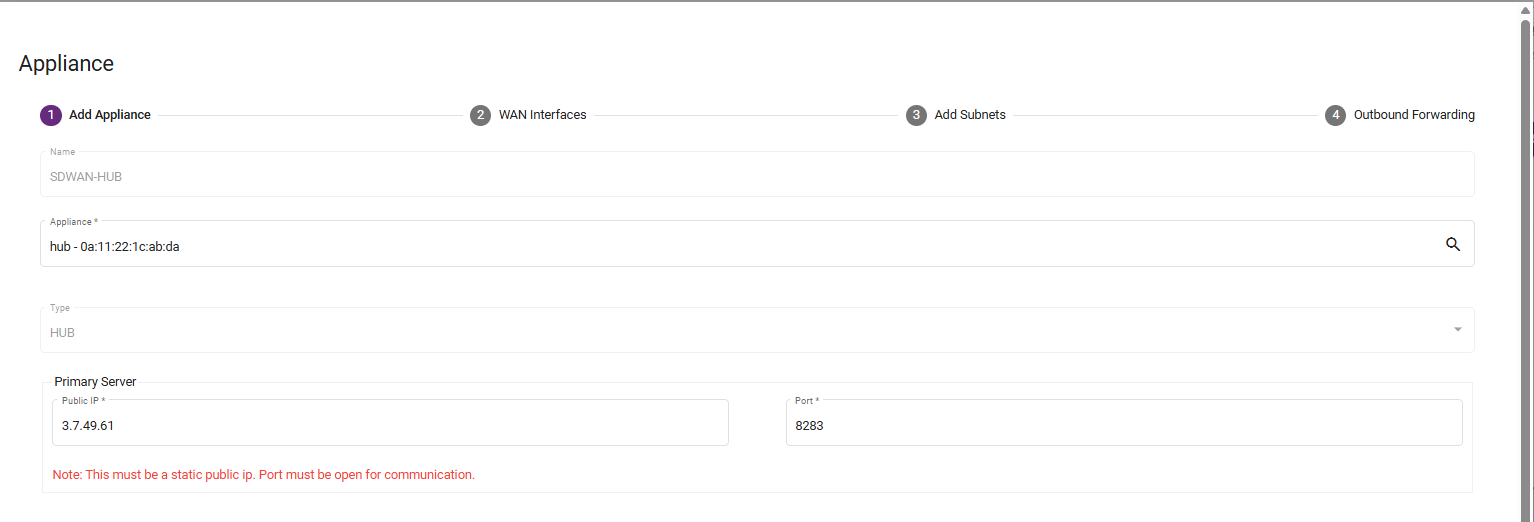
Task: Click the Appliance page heading
Action: [66, 64]
